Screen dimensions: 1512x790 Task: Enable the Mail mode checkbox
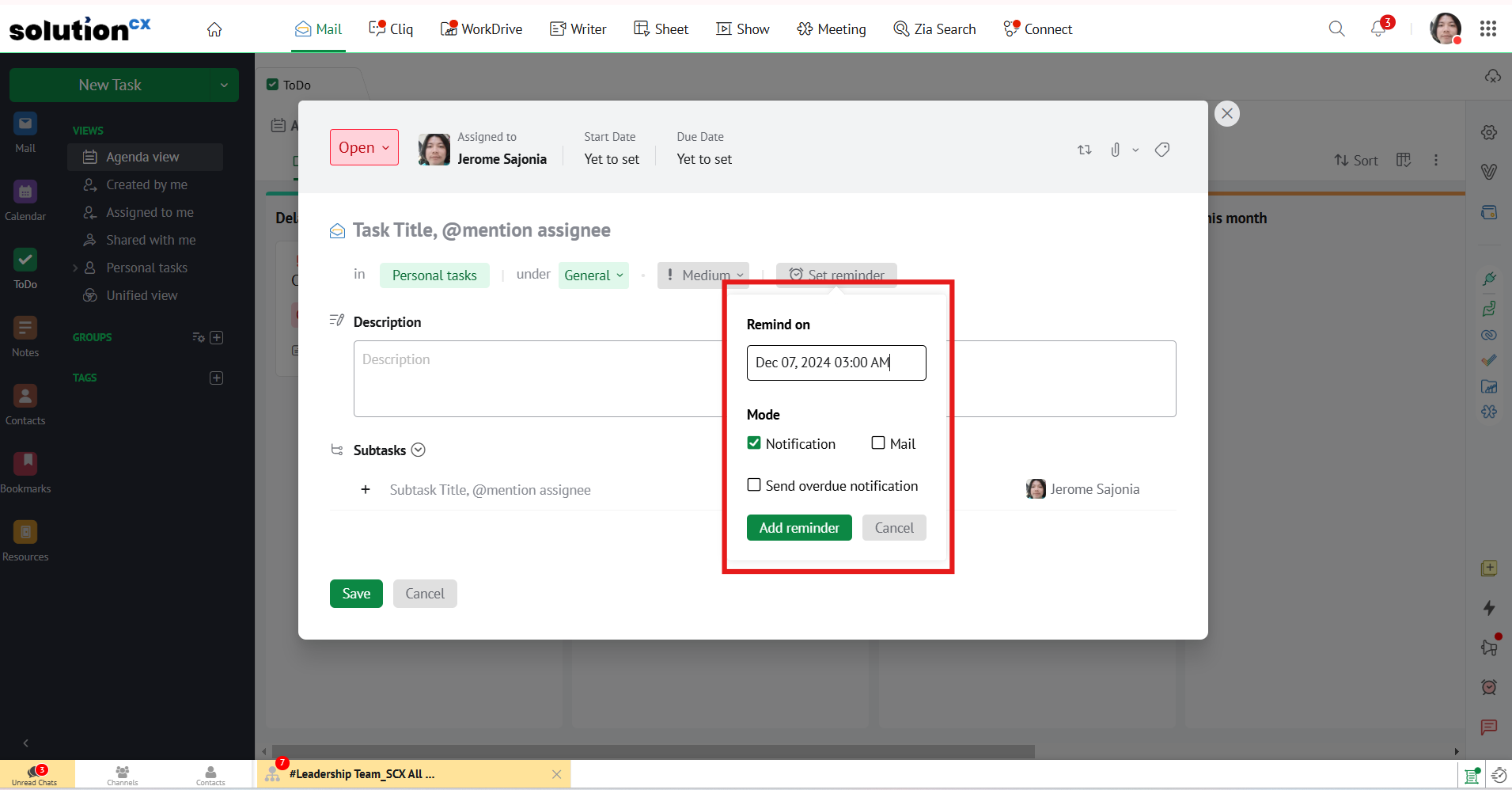tap(878, 443)
